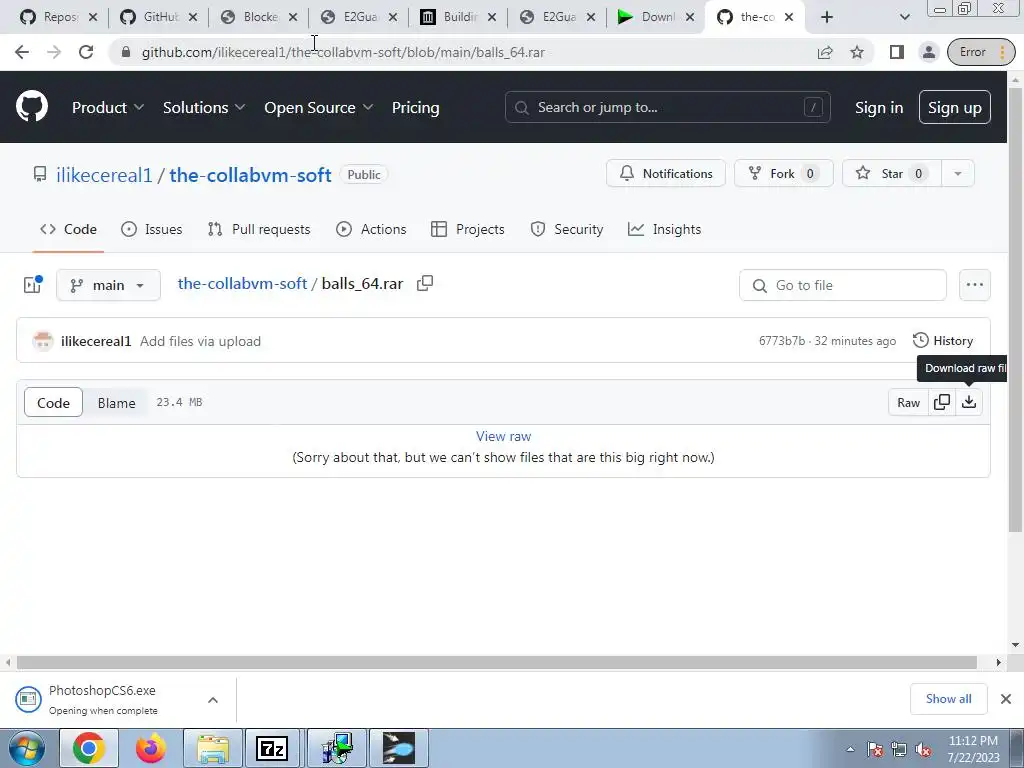Click the Download raw file icon
This screenshot has width=1024, height=768.
[x=969, y=402]
